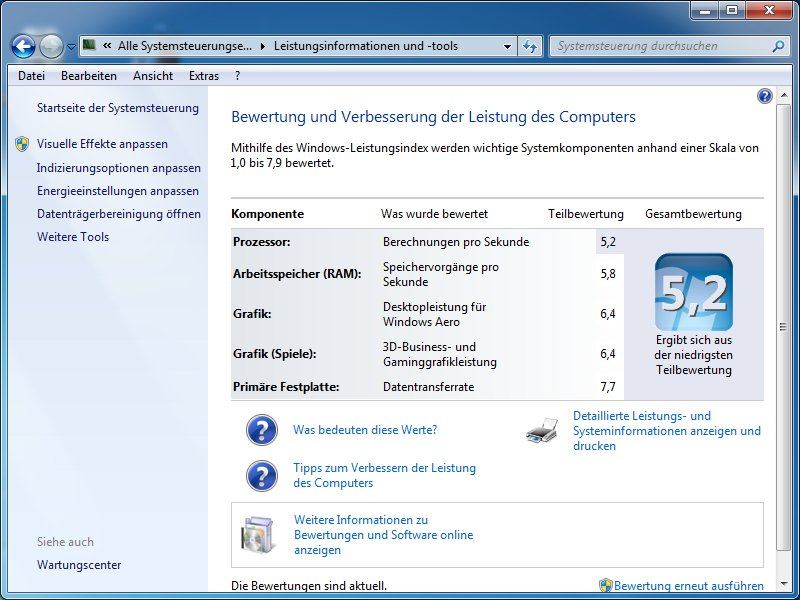Click the Arbeitsspeicher (RAM) score 5,8

pyautogui.click(x=608, y=274)
